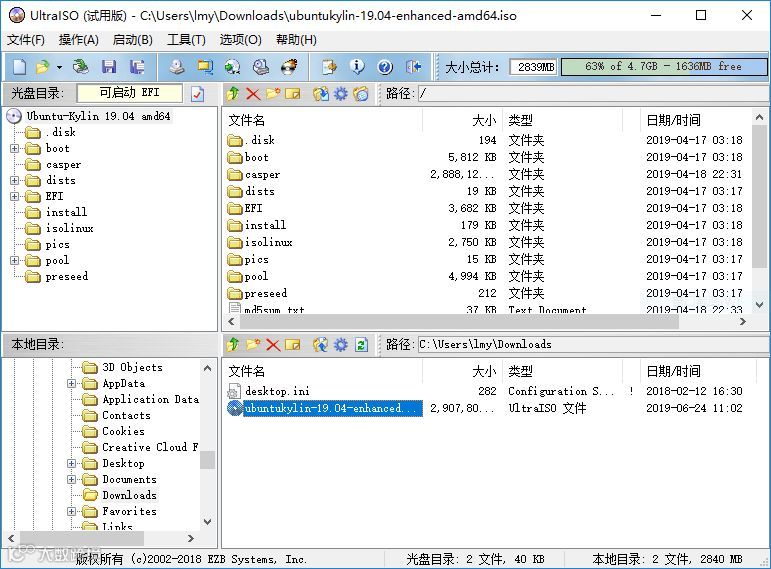Click Add to image icon in local toolbar

click(321, 345)
